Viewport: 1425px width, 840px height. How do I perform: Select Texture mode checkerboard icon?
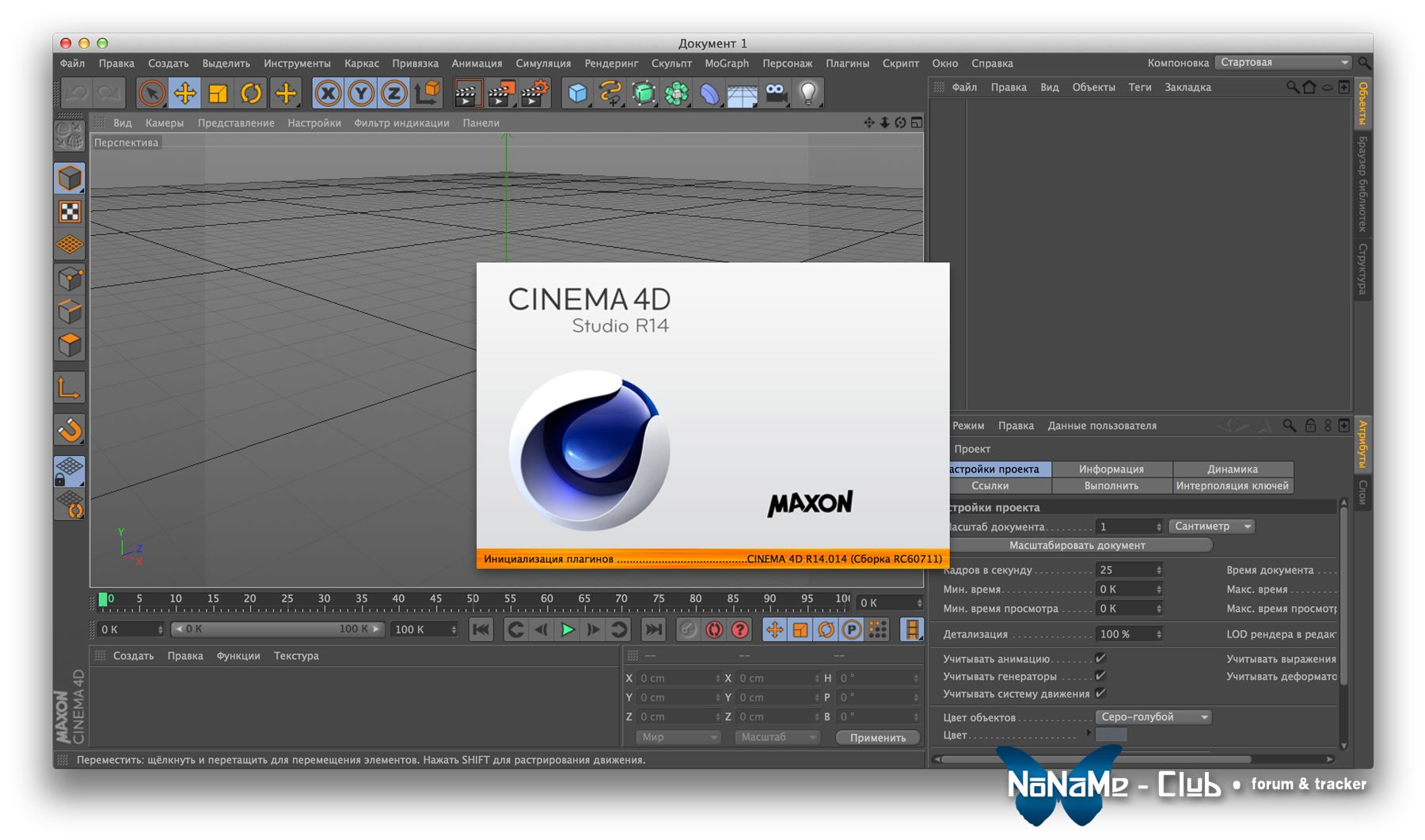[x=70, y=211]
